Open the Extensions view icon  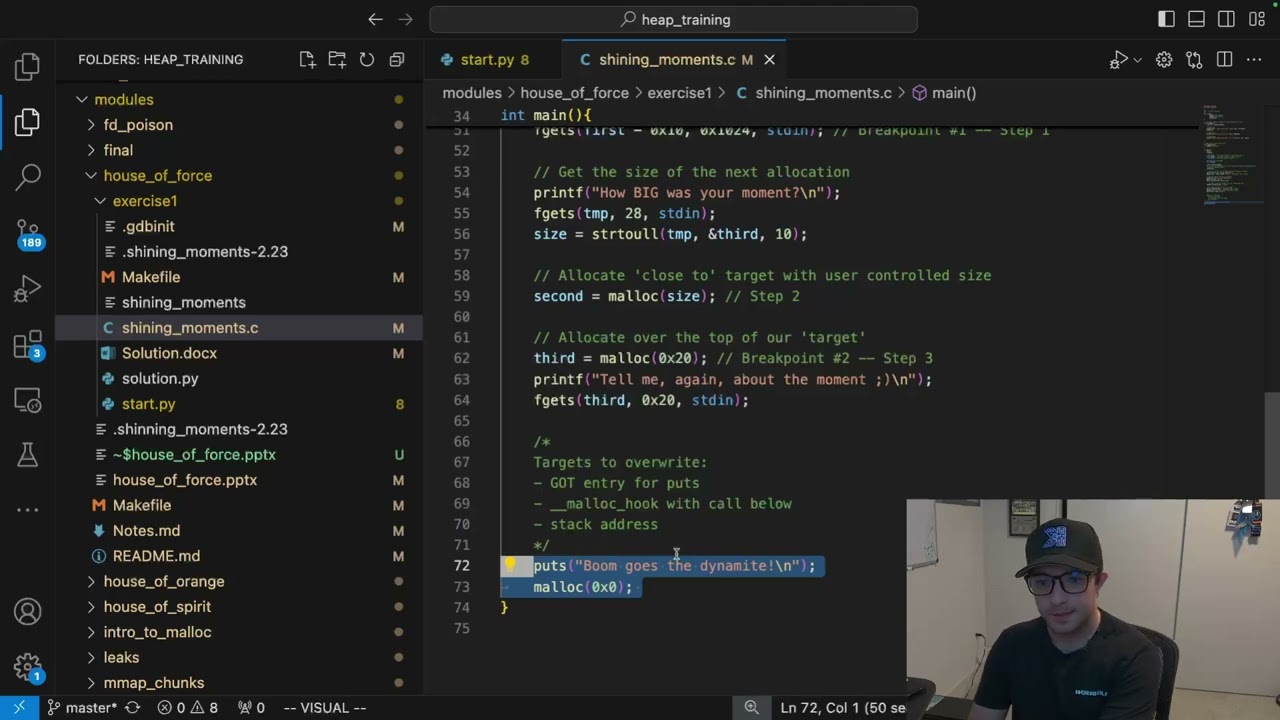28,345
